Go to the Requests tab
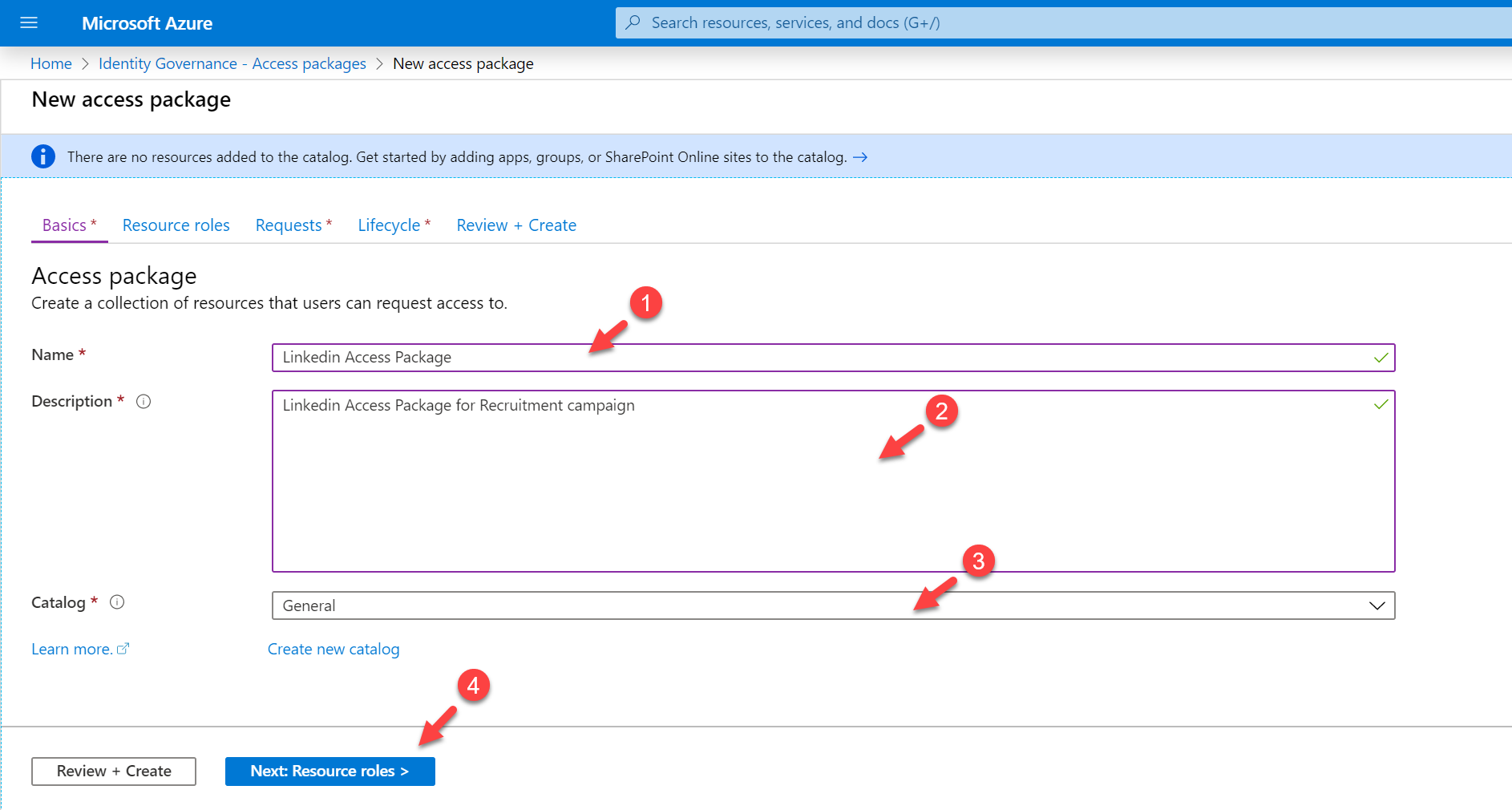This screenshot has height=810, width=1512. click(x=293, y=225)
